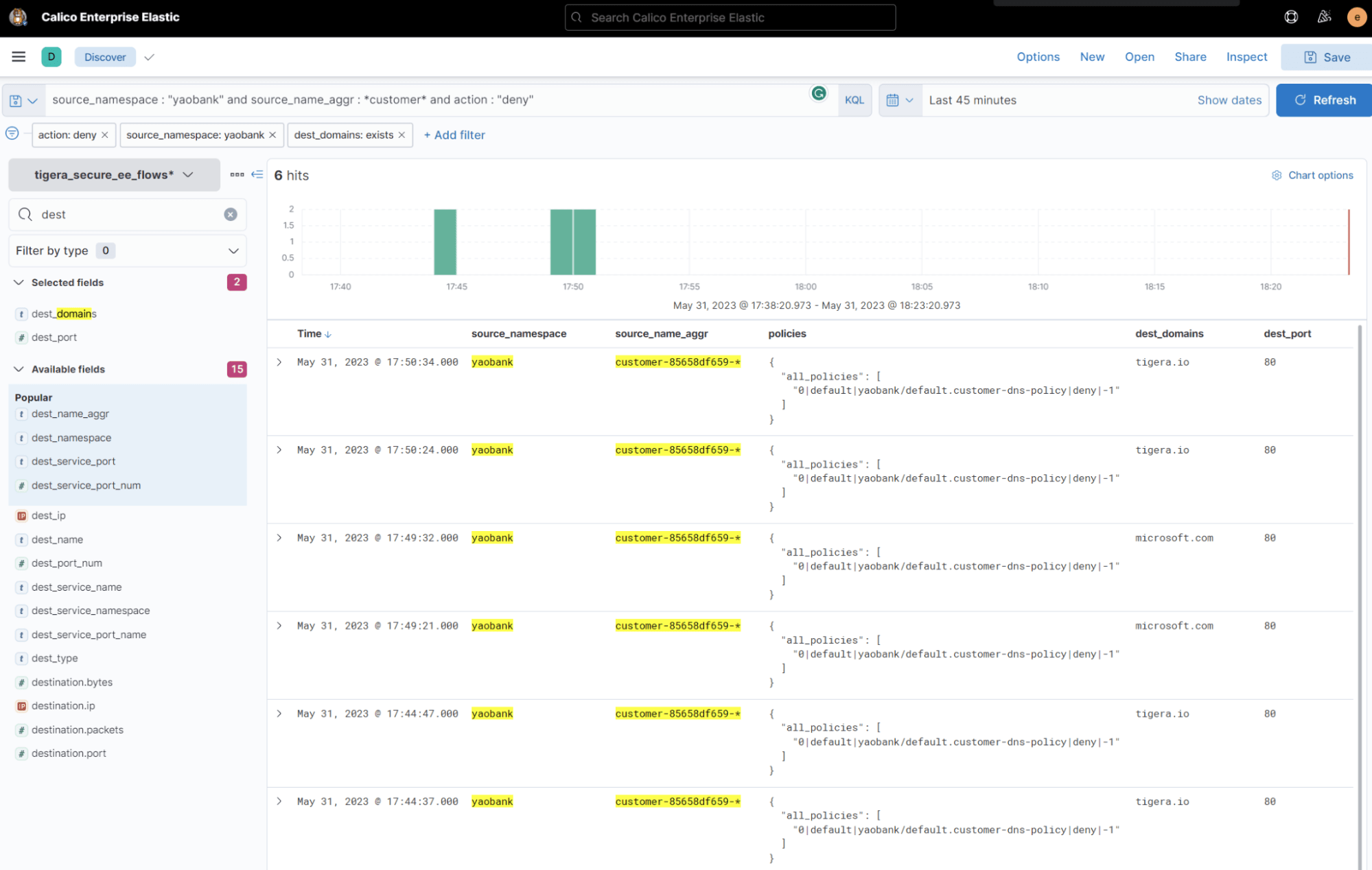This screenshot has height=870, width=1372.
Task: Click the destination.ip field type icon
Action: (x=21, y=706)
